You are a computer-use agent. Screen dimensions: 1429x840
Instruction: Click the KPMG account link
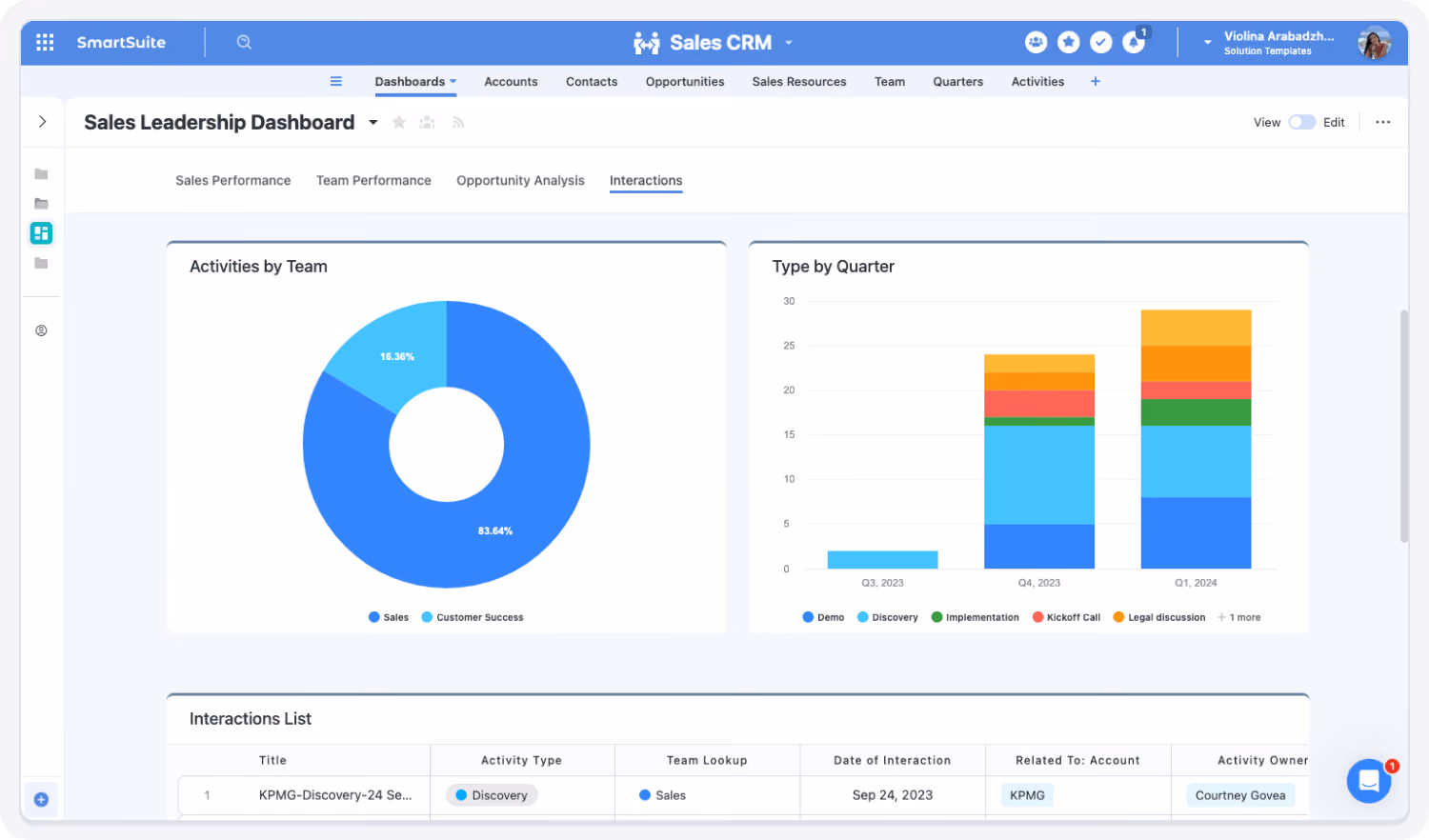tap(1027, 795)
